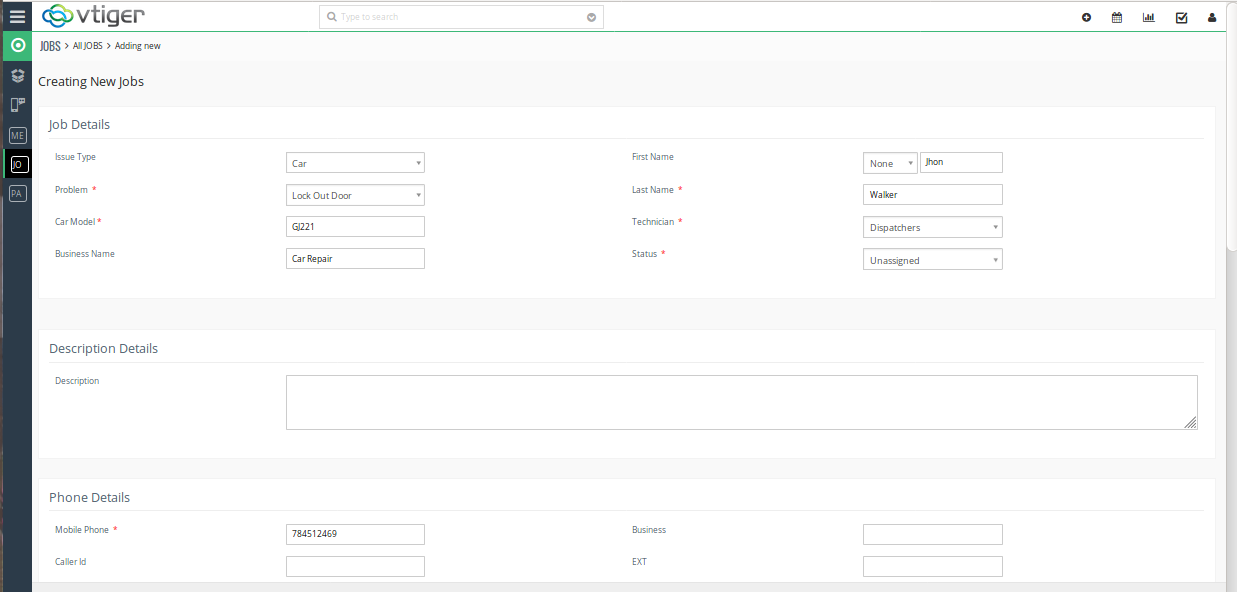Open the ME module sidebar icon
The image size is (1237, 592).
pyautogui.click(x=17, y=135)
